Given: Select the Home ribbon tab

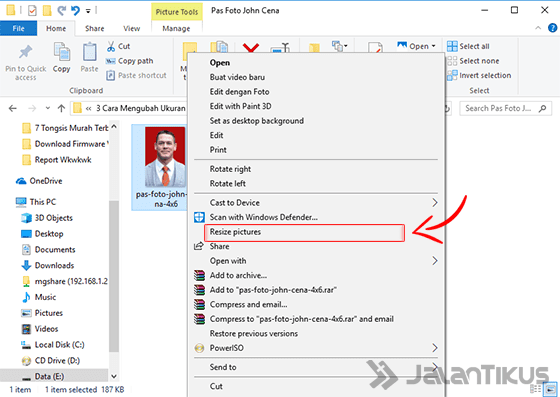Looking at the screenshot, I should tap(56, 28).
